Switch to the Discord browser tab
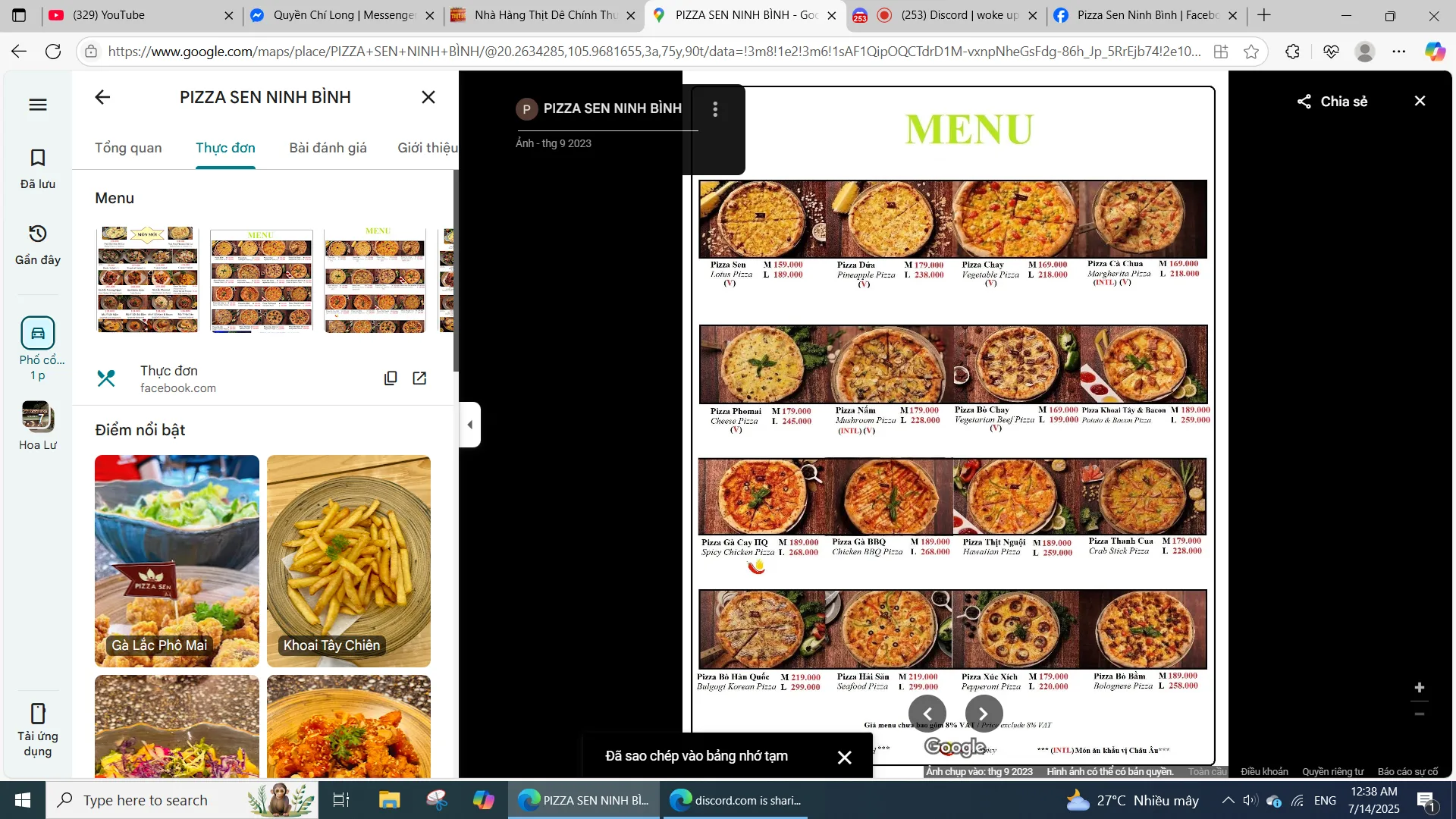Image resolution: width=1456 pixels, height=819 pixels. [945, 15]
